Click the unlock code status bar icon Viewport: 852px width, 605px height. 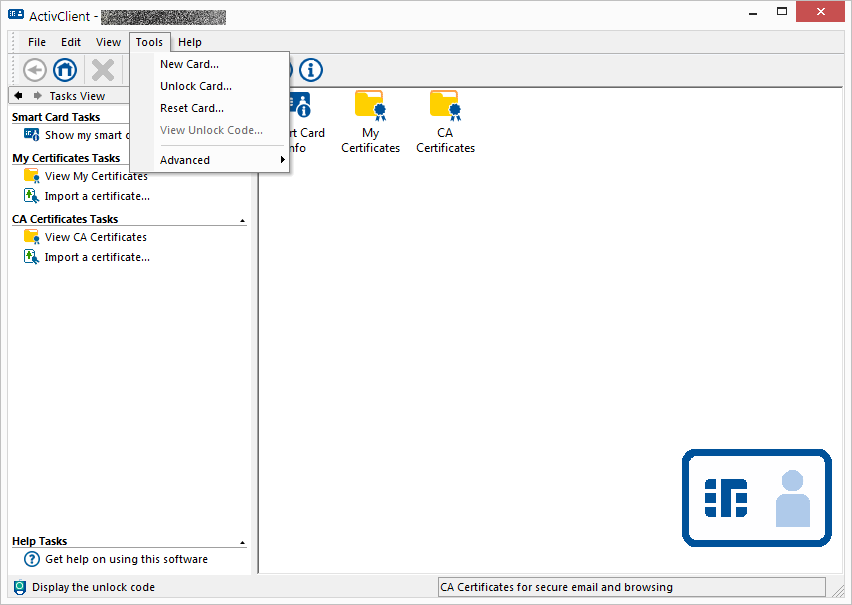point(20,587)
